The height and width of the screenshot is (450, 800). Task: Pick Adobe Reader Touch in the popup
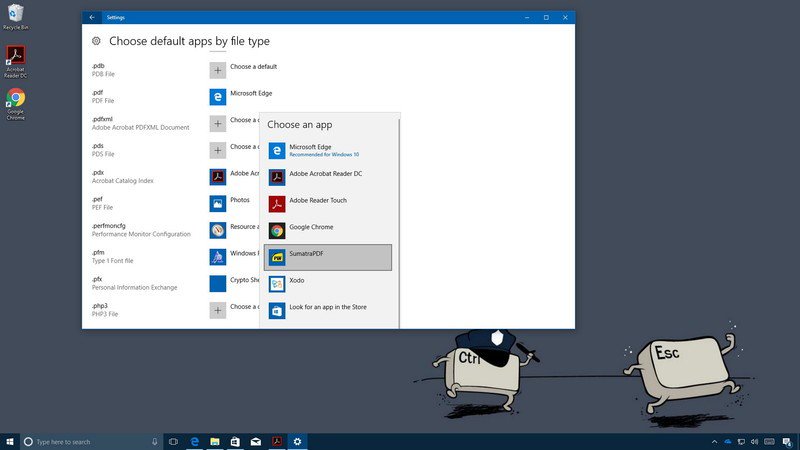pos(328,204)
